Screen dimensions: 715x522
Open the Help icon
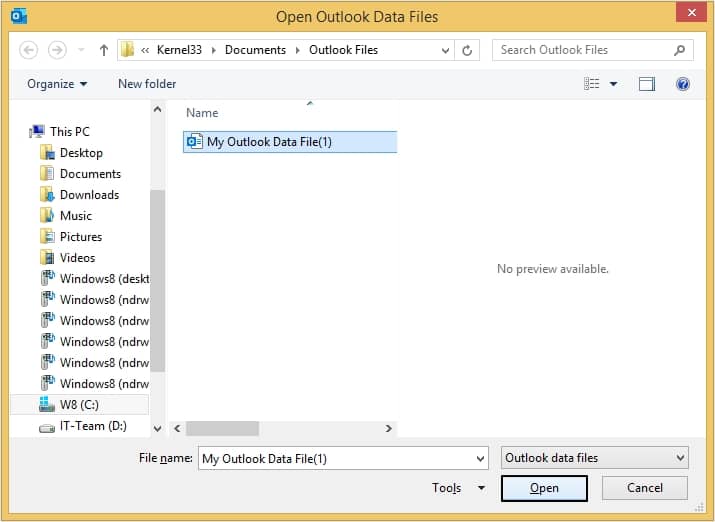683,84
